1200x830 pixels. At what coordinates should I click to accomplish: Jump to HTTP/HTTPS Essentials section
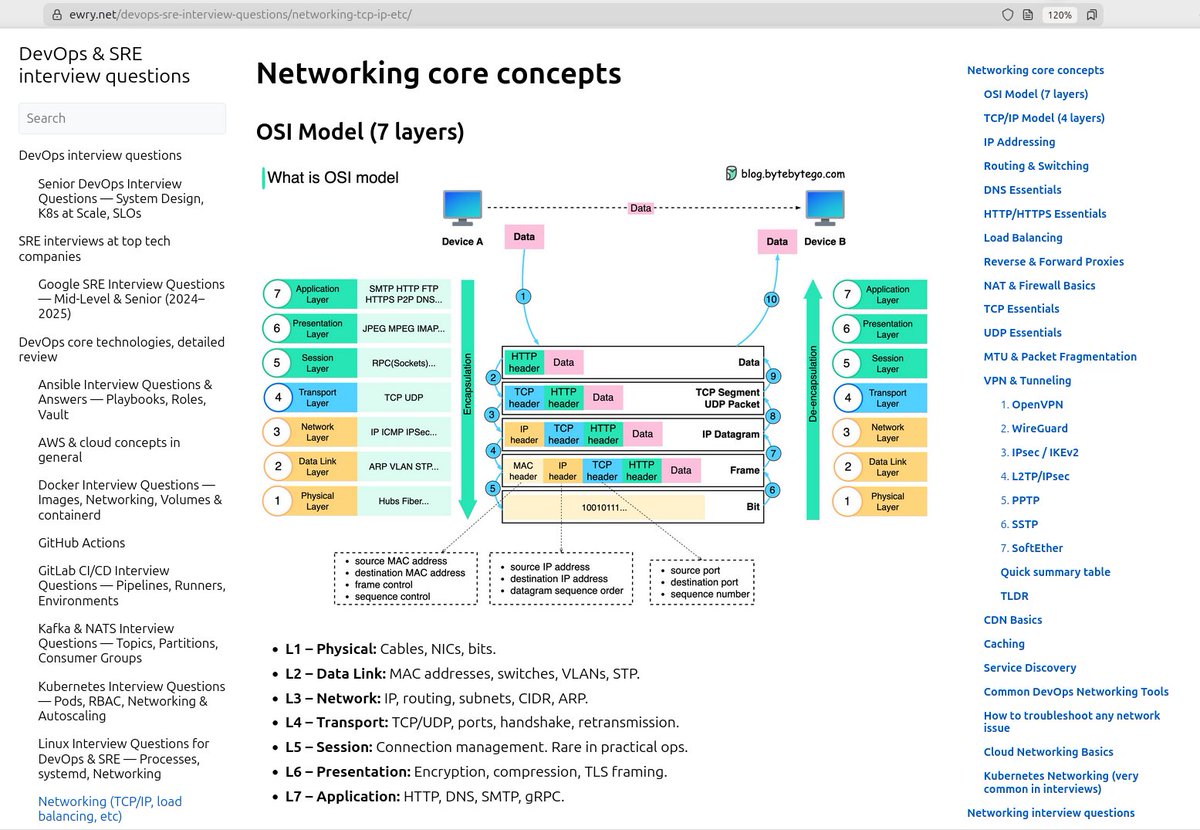click(x=1045, y=214)
